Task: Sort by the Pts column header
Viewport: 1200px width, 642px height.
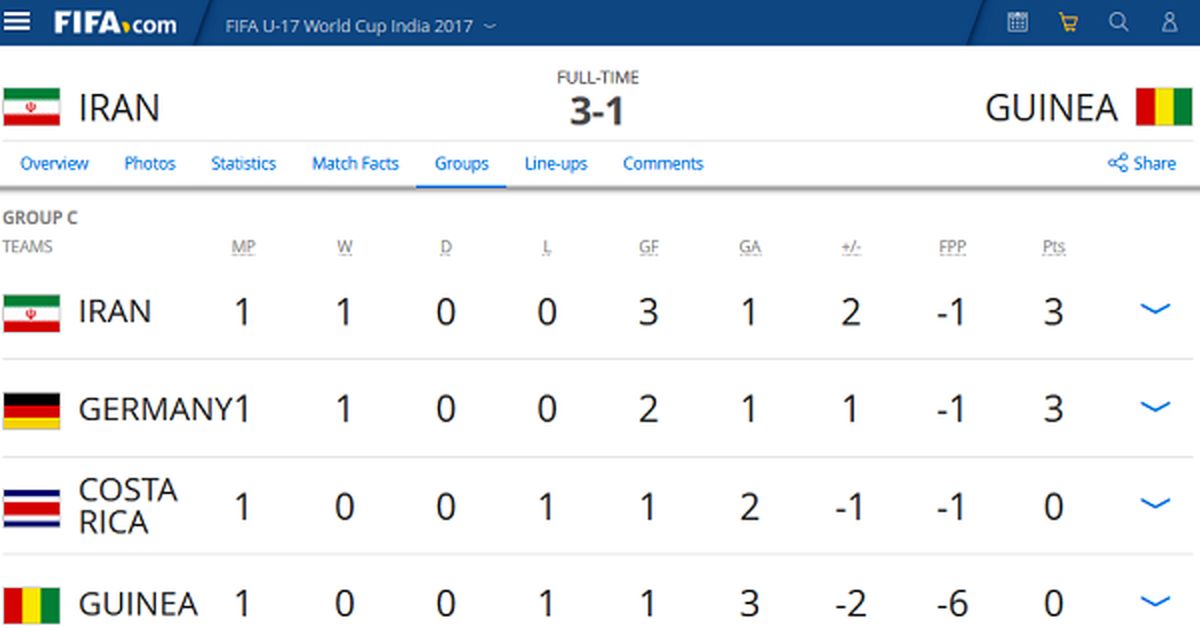Action: point(1053,246)
